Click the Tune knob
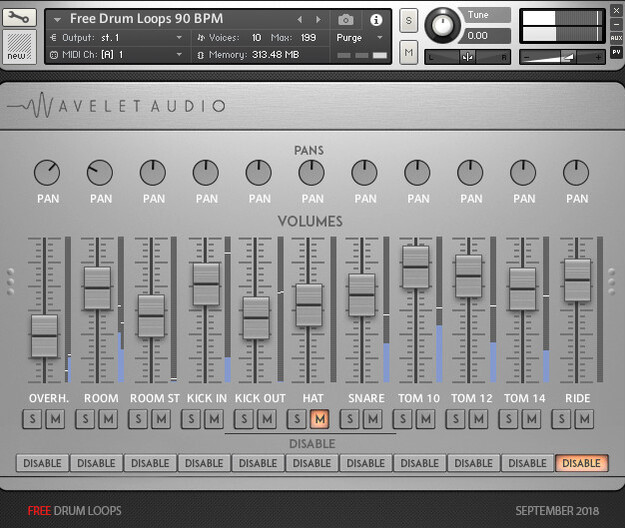This screenshot has height=528, width=625. [x=442, y=25]
